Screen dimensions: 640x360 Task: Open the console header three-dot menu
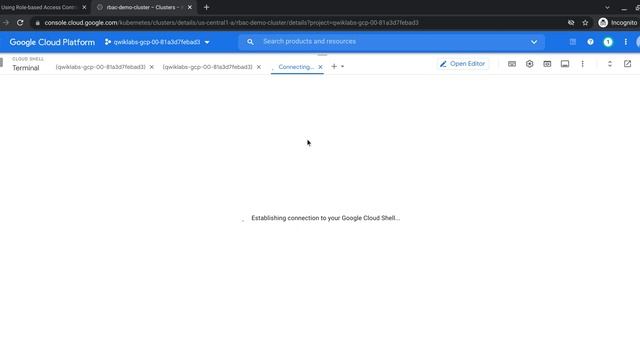625,42
